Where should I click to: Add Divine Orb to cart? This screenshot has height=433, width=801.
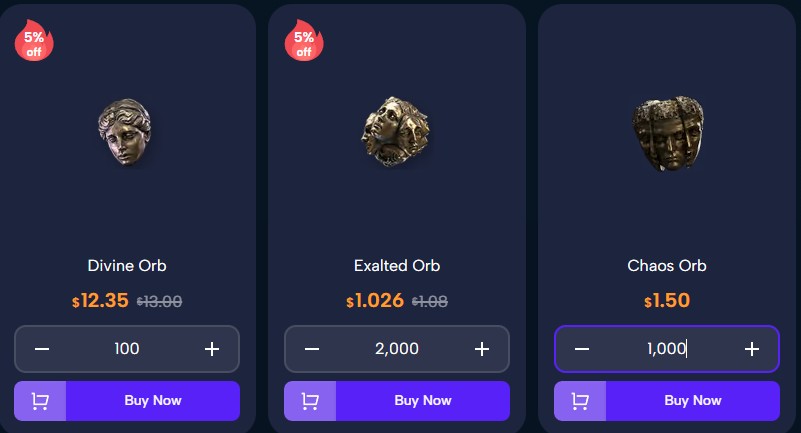[40, 401]
